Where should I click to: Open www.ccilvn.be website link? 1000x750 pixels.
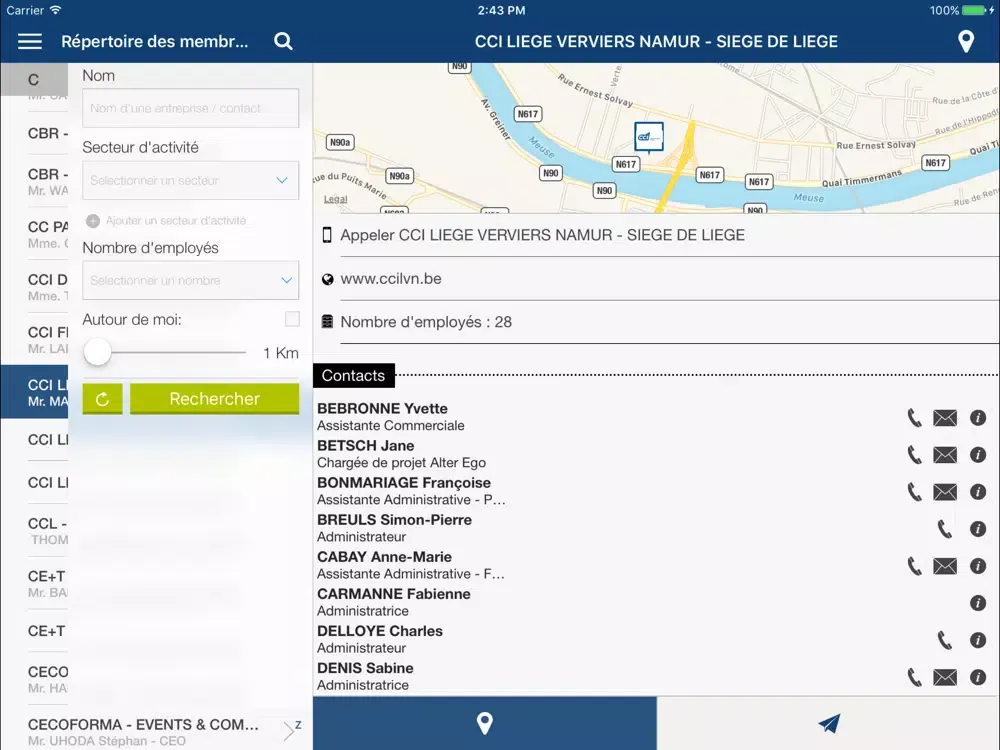[x=391, y=279]
